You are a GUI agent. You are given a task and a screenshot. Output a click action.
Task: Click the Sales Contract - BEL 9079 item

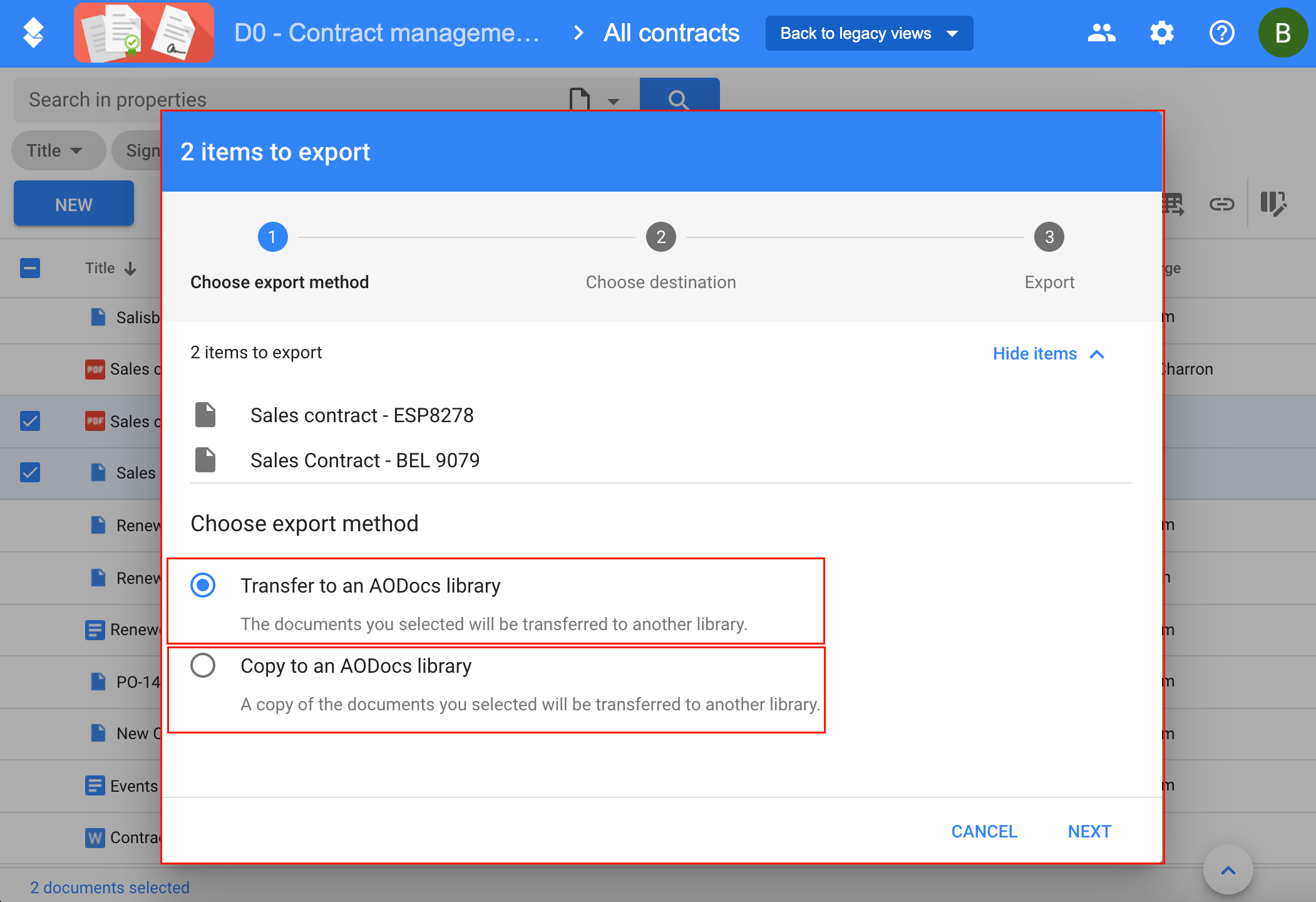(365, 460)
